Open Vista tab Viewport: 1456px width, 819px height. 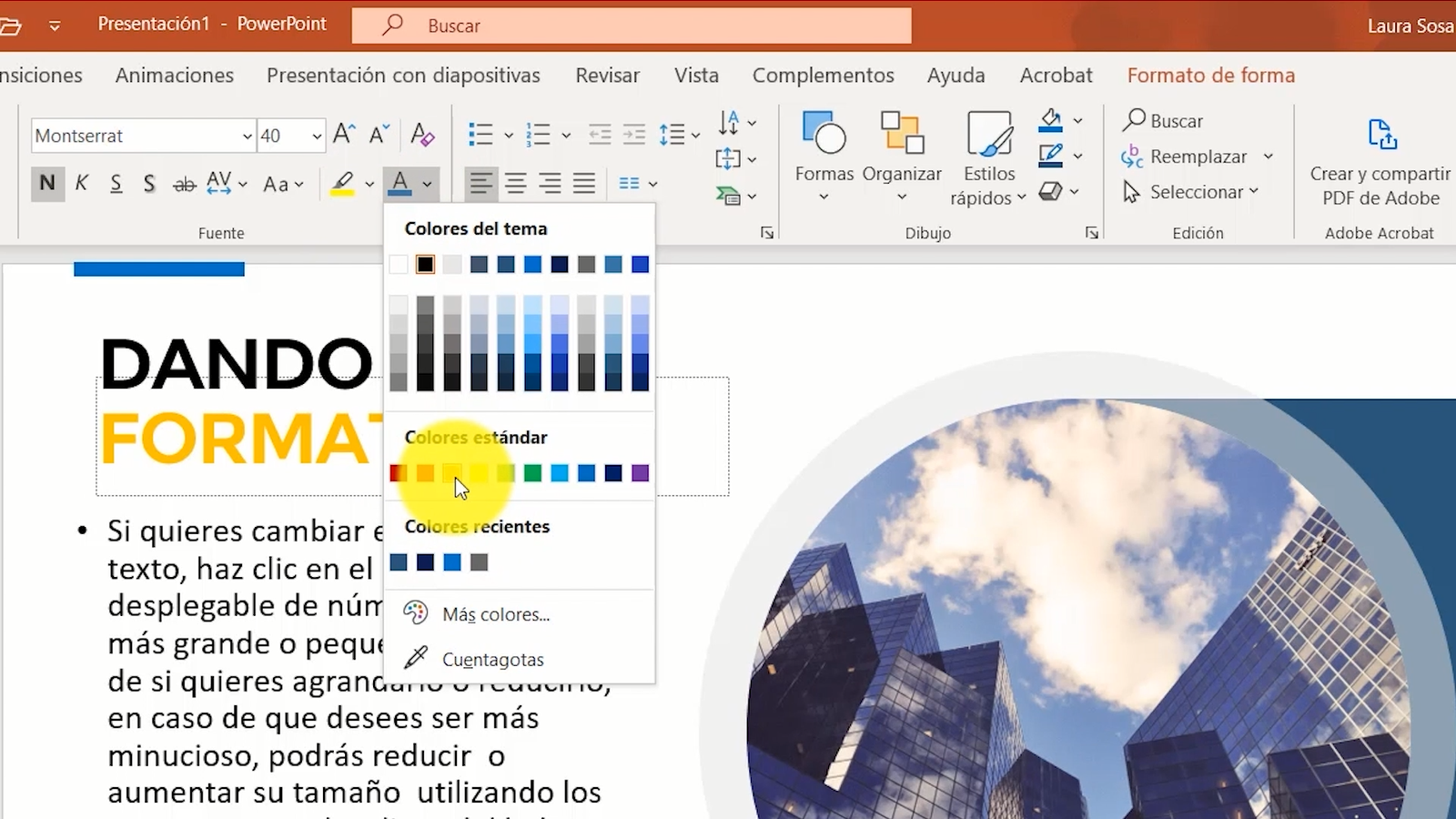click(x=696, y=76)
